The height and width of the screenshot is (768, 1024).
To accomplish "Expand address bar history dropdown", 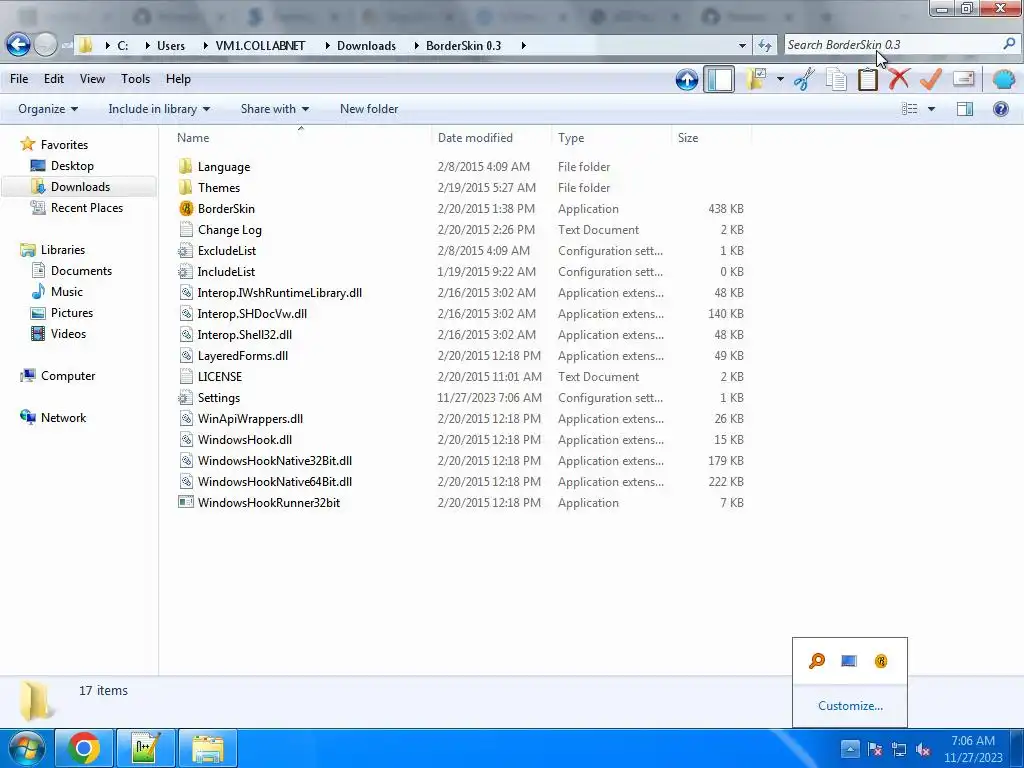I will [x=743, y=46].
